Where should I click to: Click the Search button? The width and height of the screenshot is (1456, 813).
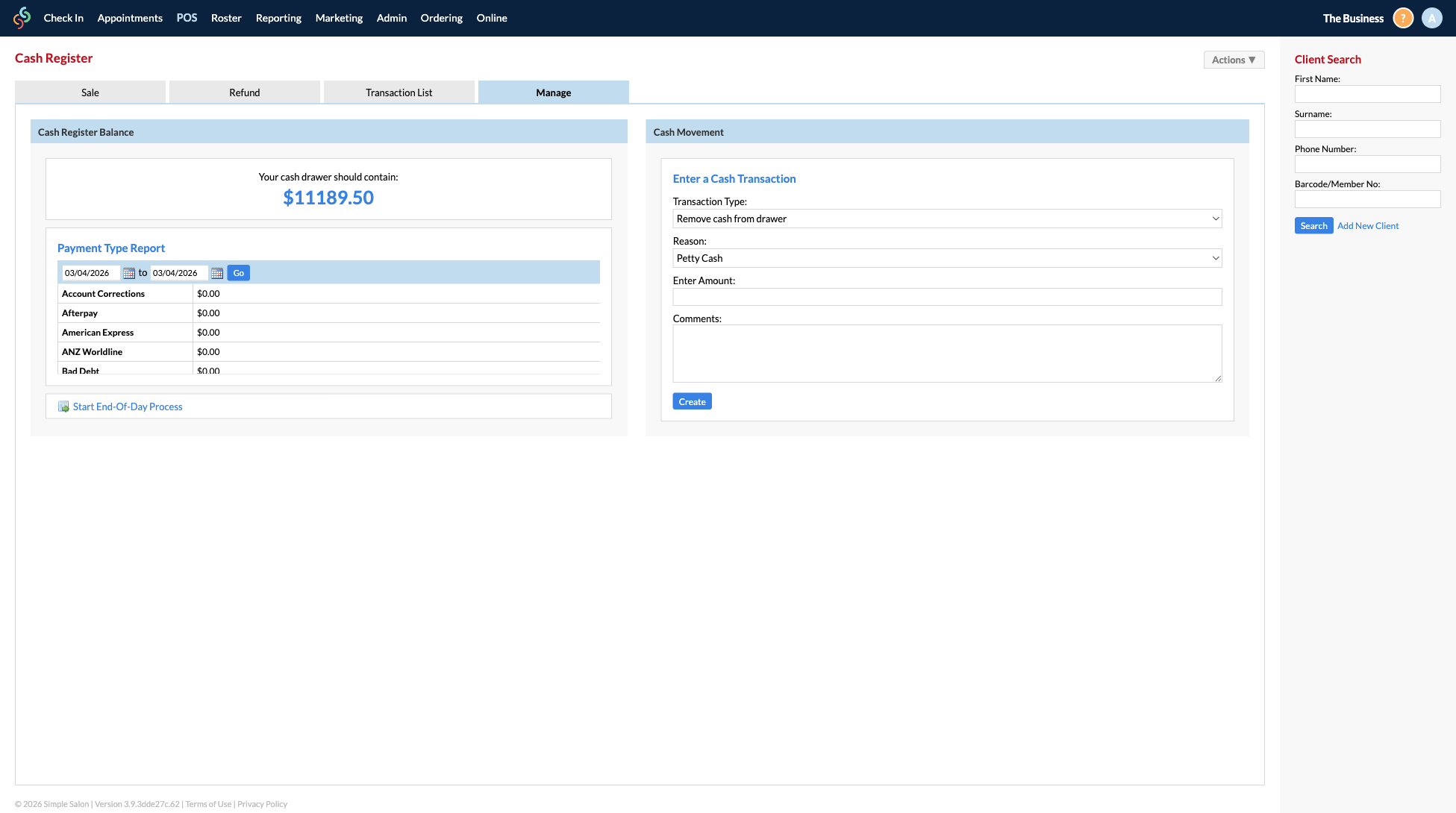1313,225
